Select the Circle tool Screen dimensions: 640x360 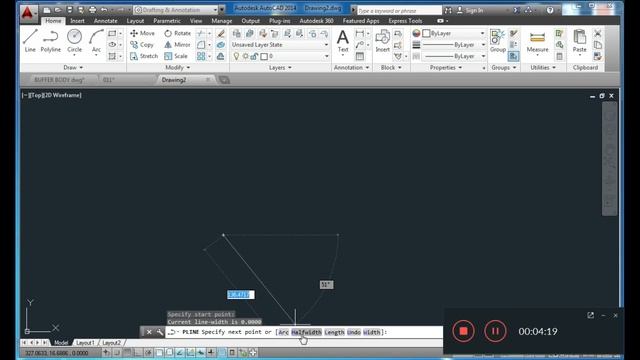[x=74, y=41]
